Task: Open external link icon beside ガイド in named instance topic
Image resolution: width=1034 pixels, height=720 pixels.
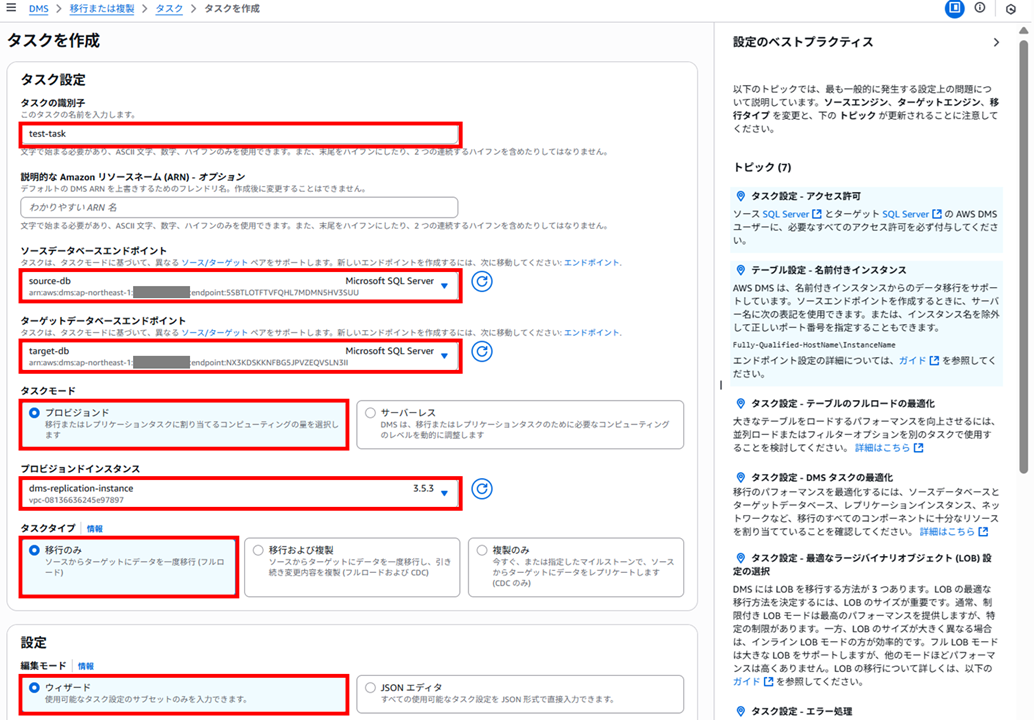Action: coord(934,361)
